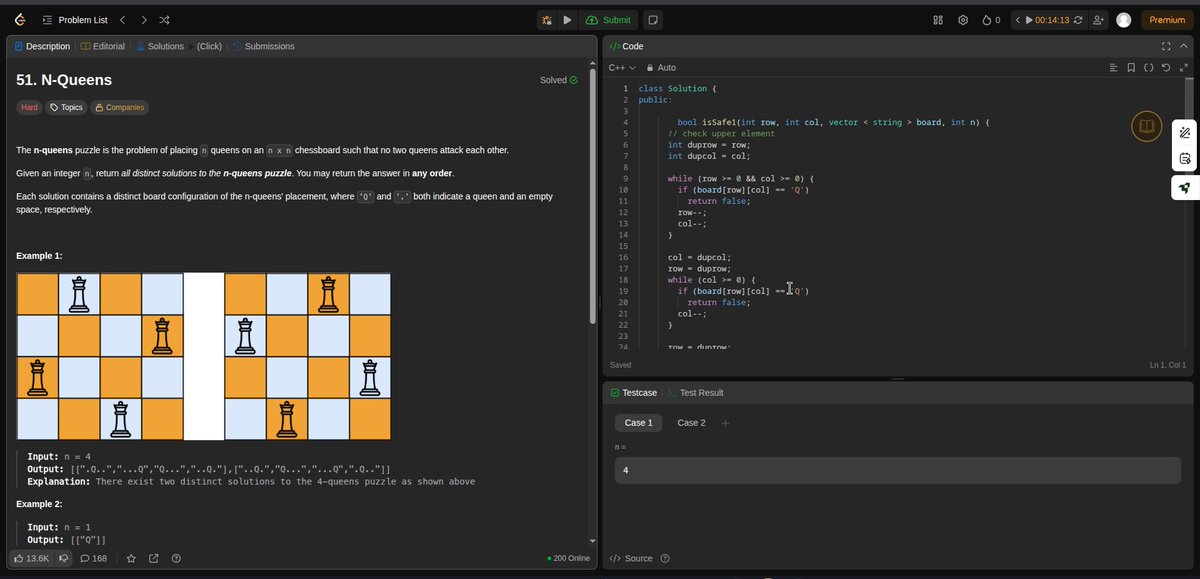This screenshot has width=1200, height=579.
Task: Toggle fullscreen mode for the Code panel
Action: 1166,46
